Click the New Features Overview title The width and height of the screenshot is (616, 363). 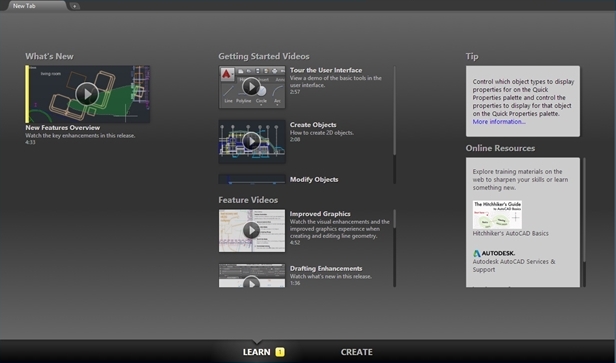[62, 128]
